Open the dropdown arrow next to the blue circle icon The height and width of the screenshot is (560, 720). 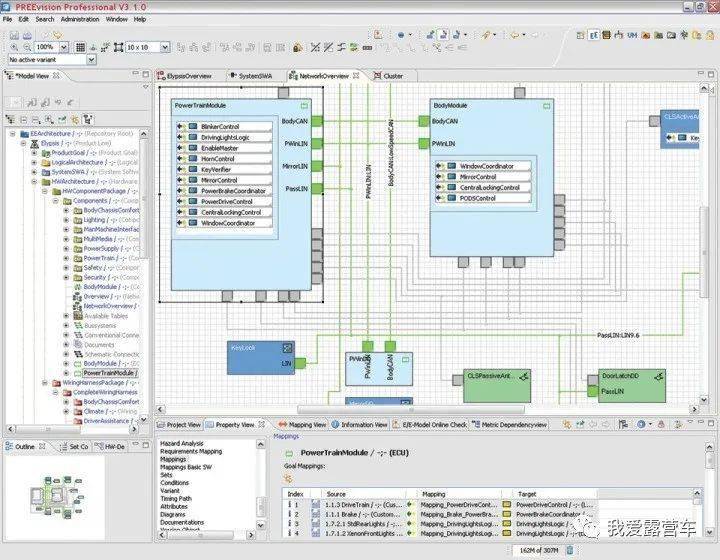pyautogui.click(x=410, y=35)
